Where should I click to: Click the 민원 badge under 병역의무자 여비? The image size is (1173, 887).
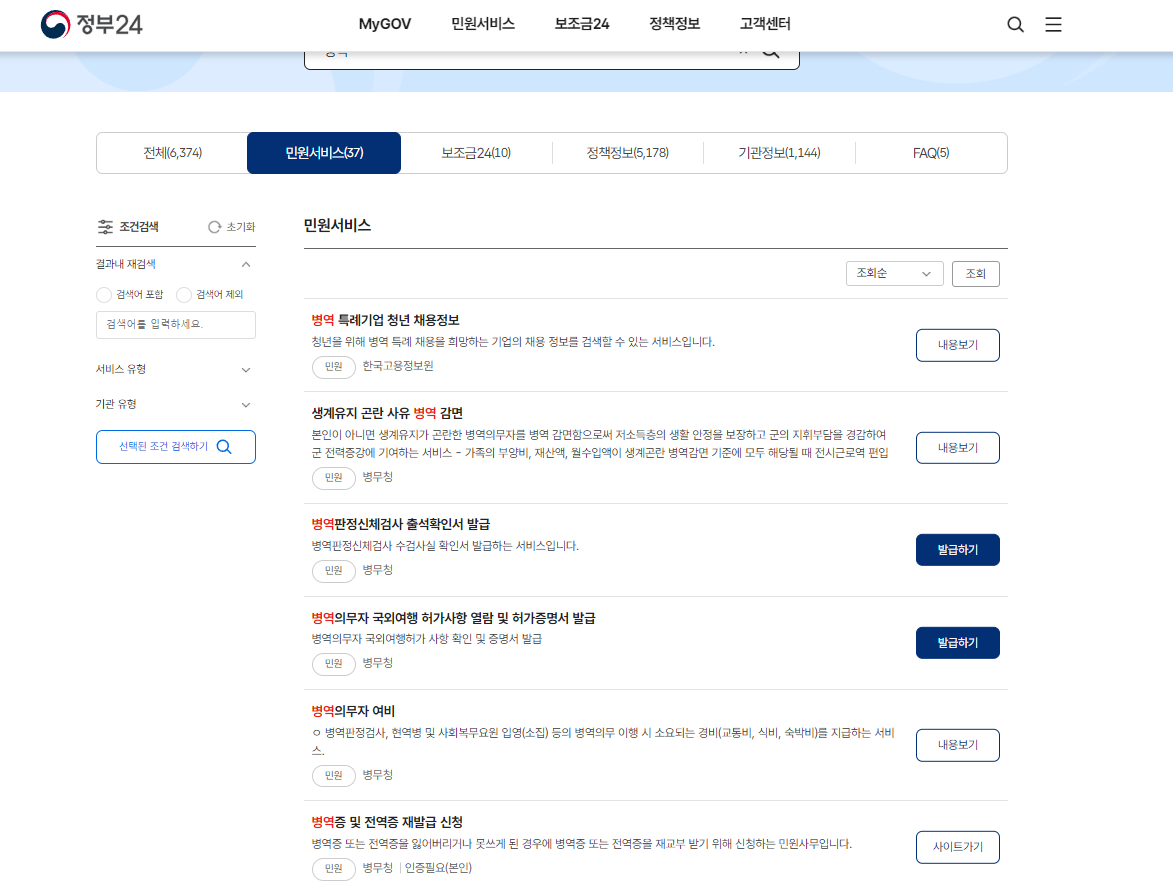tap(333, 776)
